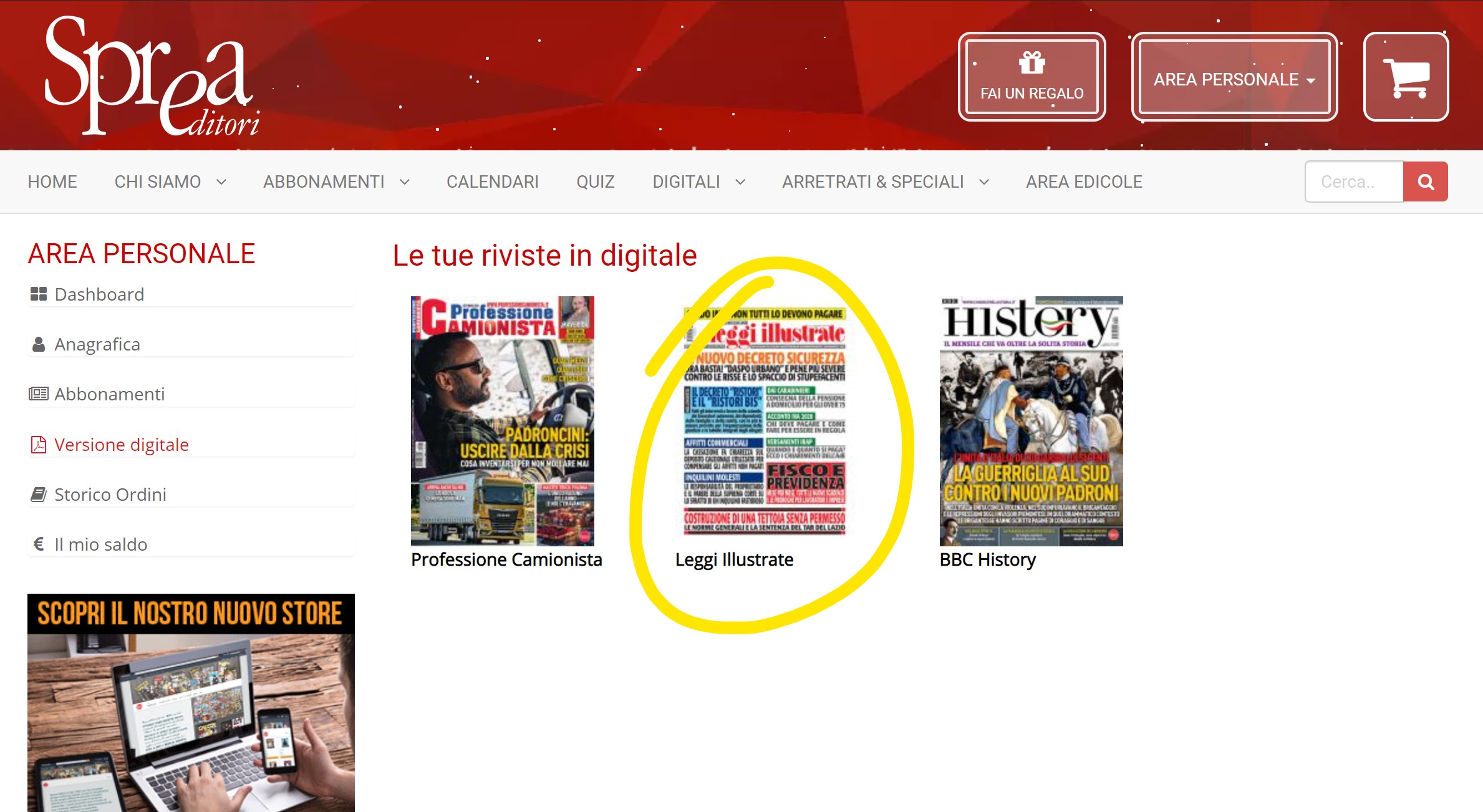
Task: Click the Dashboard grid icon
Action: coord(39,294)
